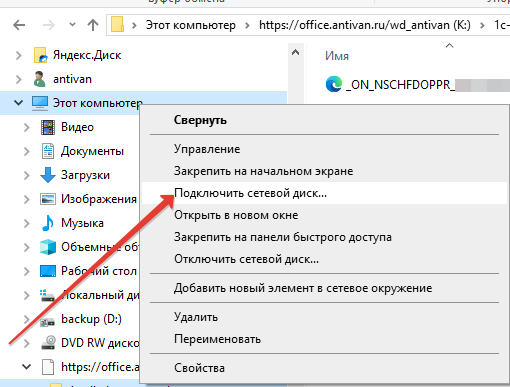
Task: Click the folder icon in address bar
Action: [117, 25]
